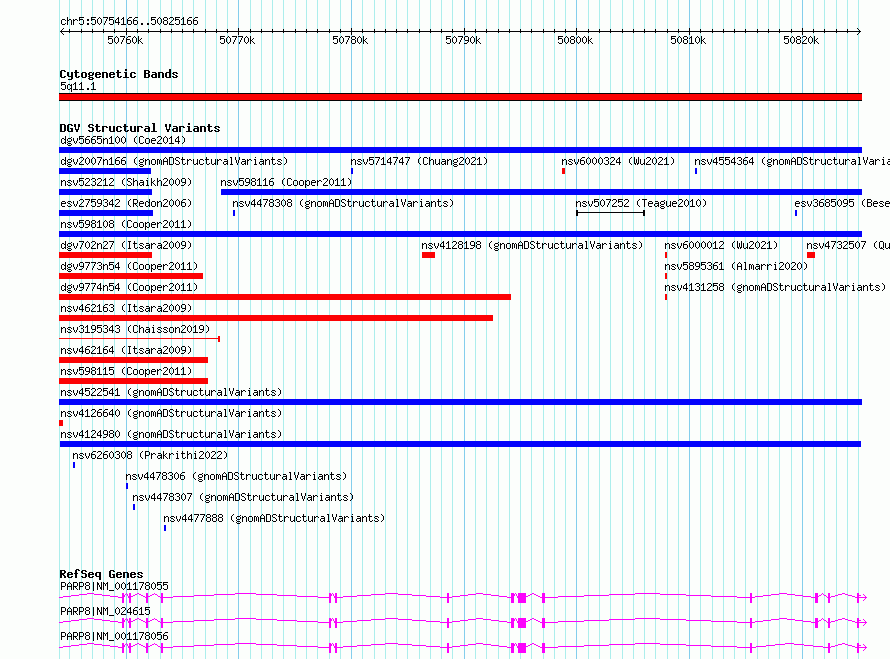Click PARP8|NM_001178056 gene label
890x659 pixels.
pos(114,636)
